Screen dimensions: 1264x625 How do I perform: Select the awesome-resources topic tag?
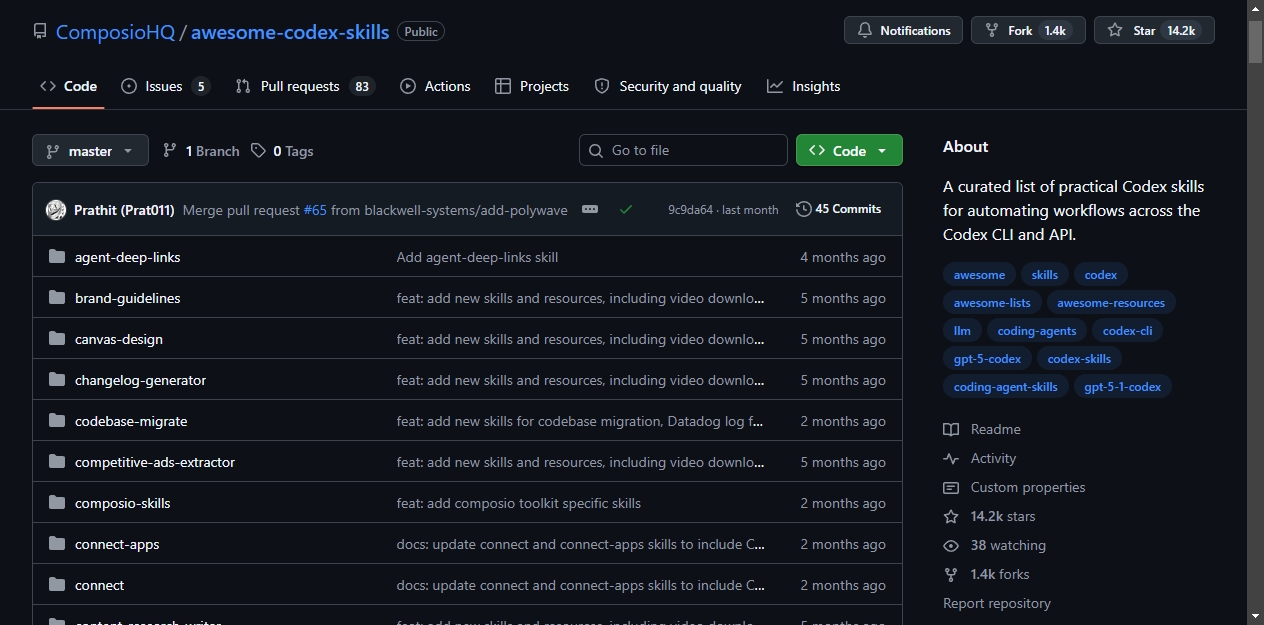tap(1111, 303)
